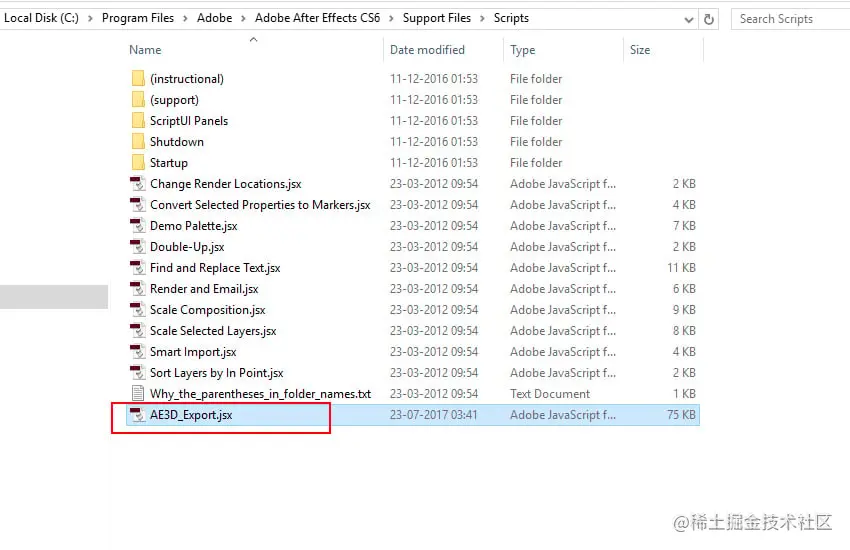Select the highlighted left navigation pane item

point(54,297)
